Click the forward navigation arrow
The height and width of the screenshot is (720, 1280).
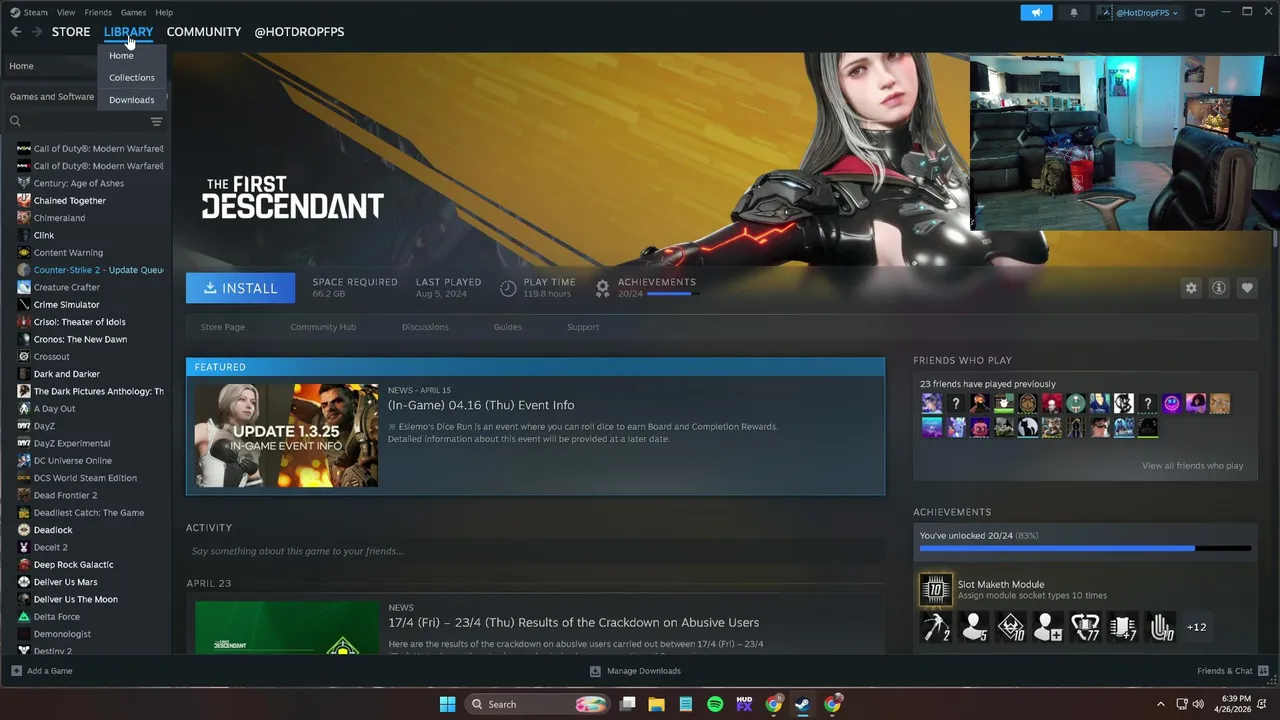click(x=36, y=32)
